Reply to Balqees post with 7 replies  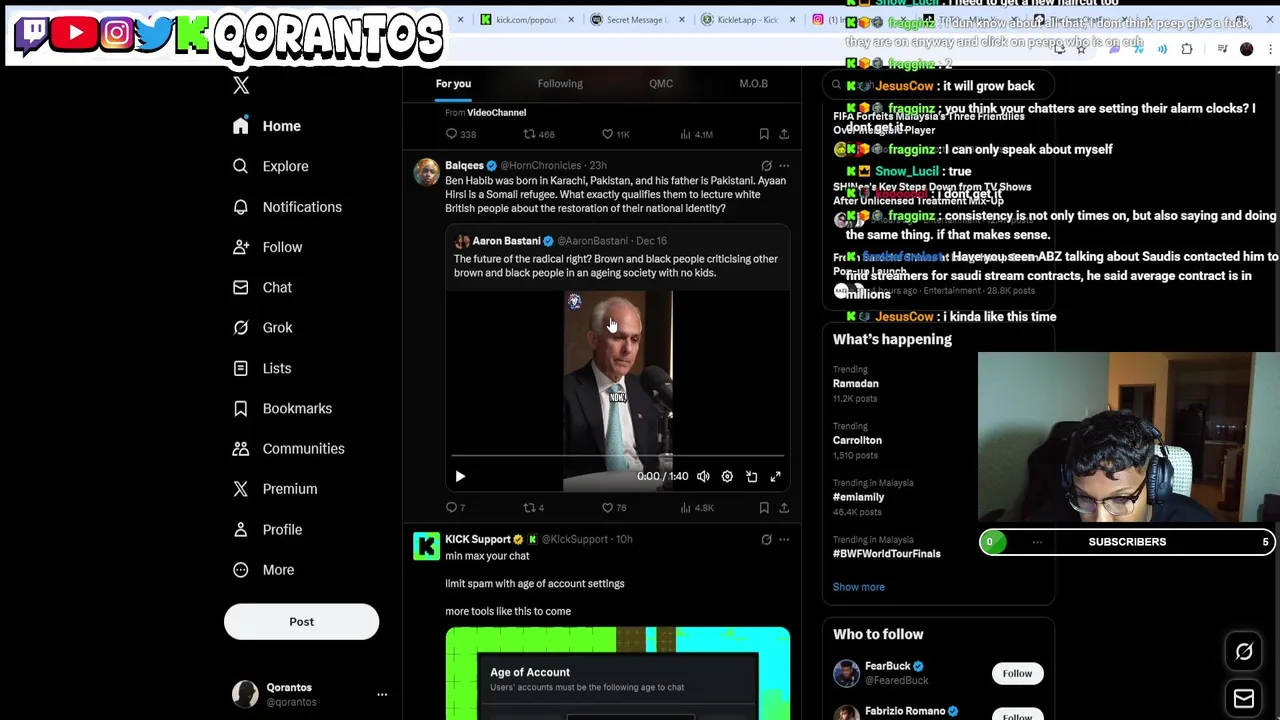(x=456, y=508)
